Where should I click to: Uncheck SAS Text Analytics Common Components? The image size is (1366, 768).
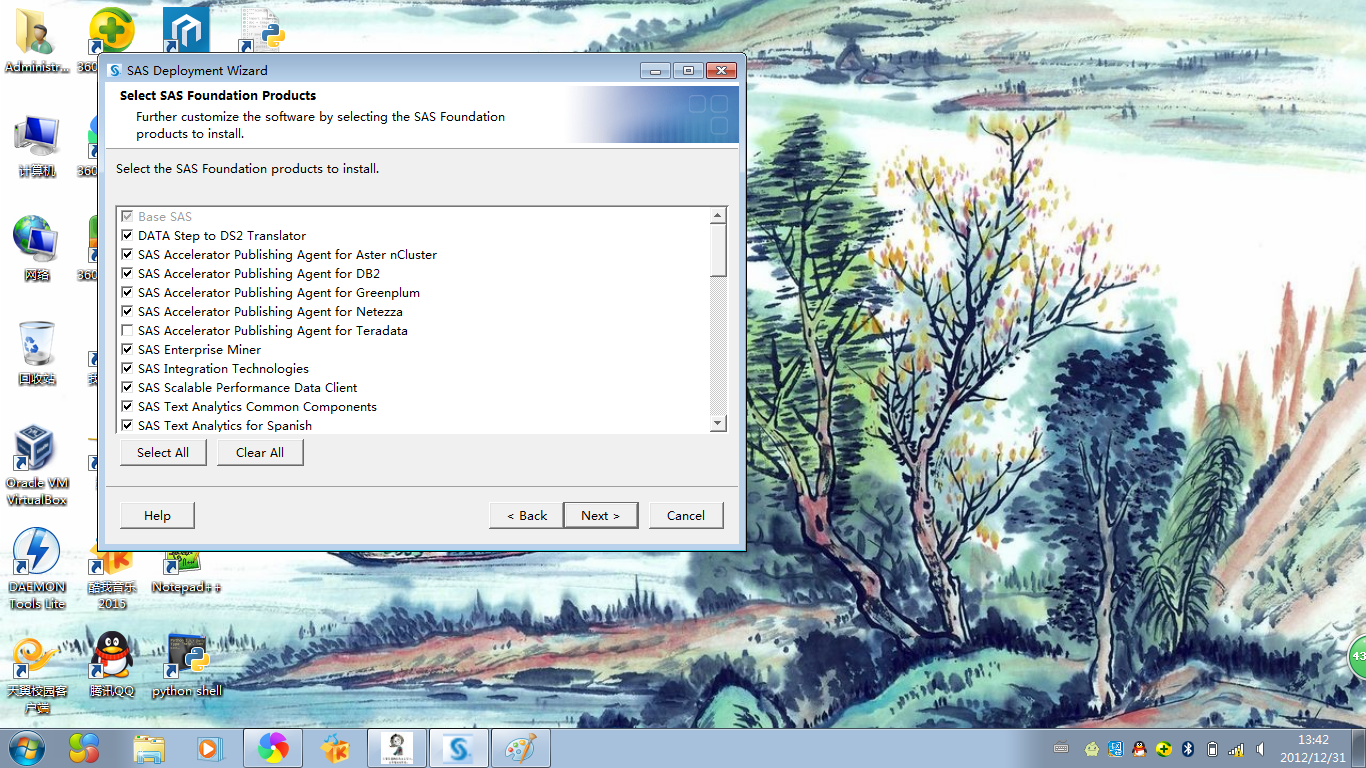coord(127,407)
